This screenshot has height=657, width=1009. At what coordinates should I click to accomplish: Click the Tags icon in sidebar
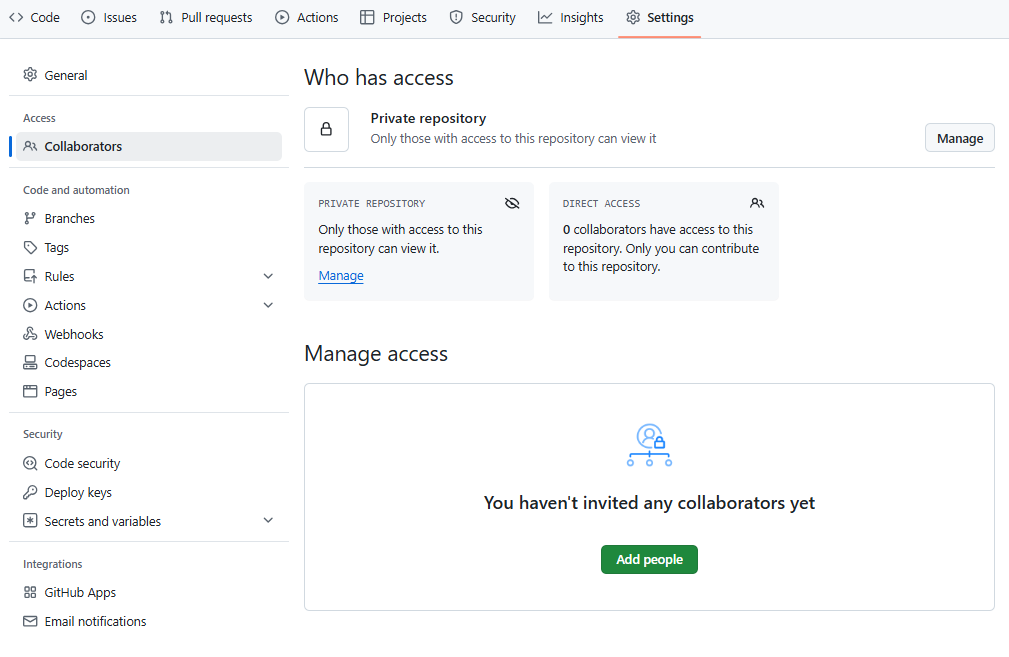[x=30, y=247]
